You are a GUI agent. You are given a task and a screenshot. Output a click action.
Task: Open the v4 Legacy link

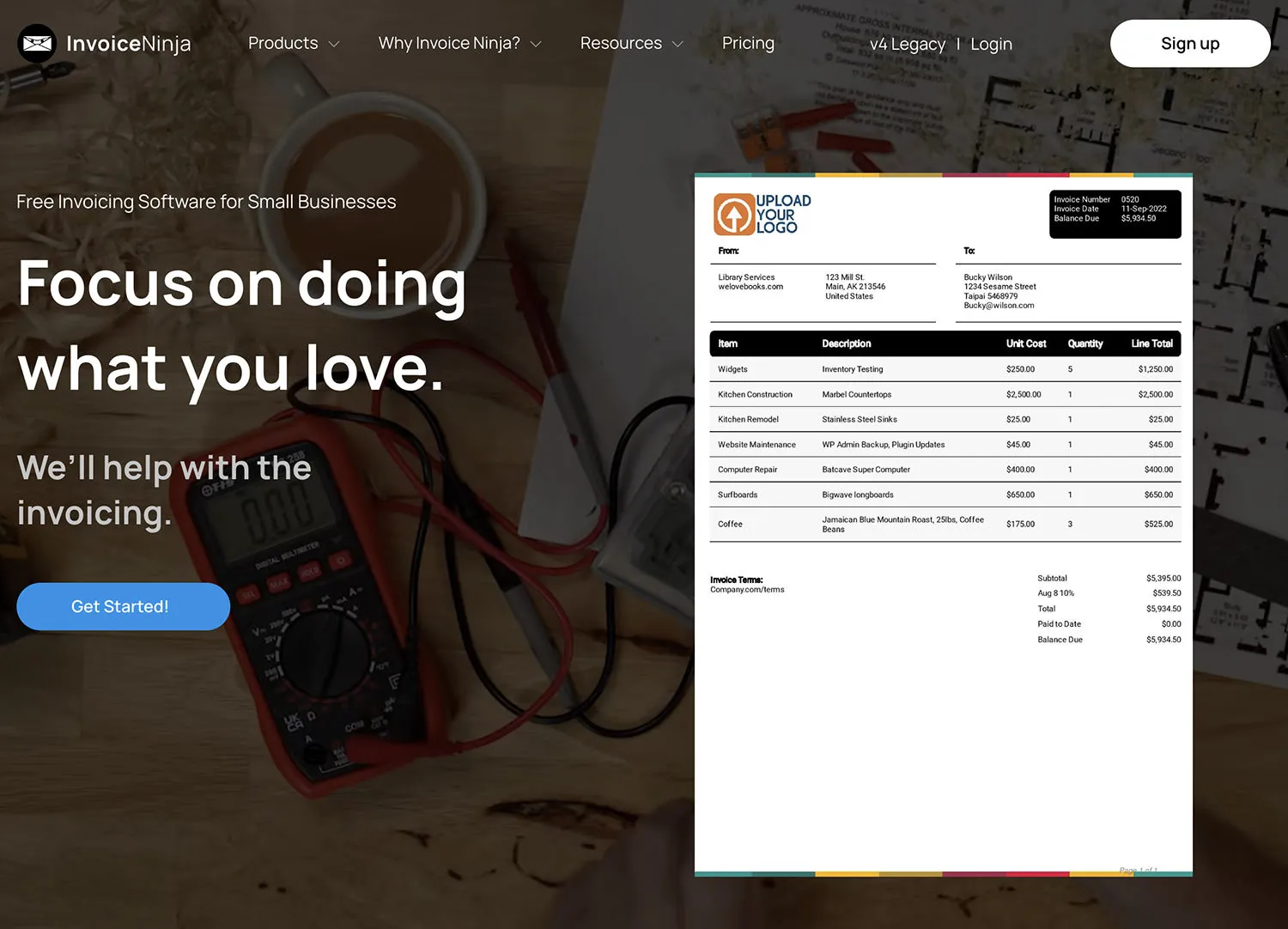click(907, 44)
